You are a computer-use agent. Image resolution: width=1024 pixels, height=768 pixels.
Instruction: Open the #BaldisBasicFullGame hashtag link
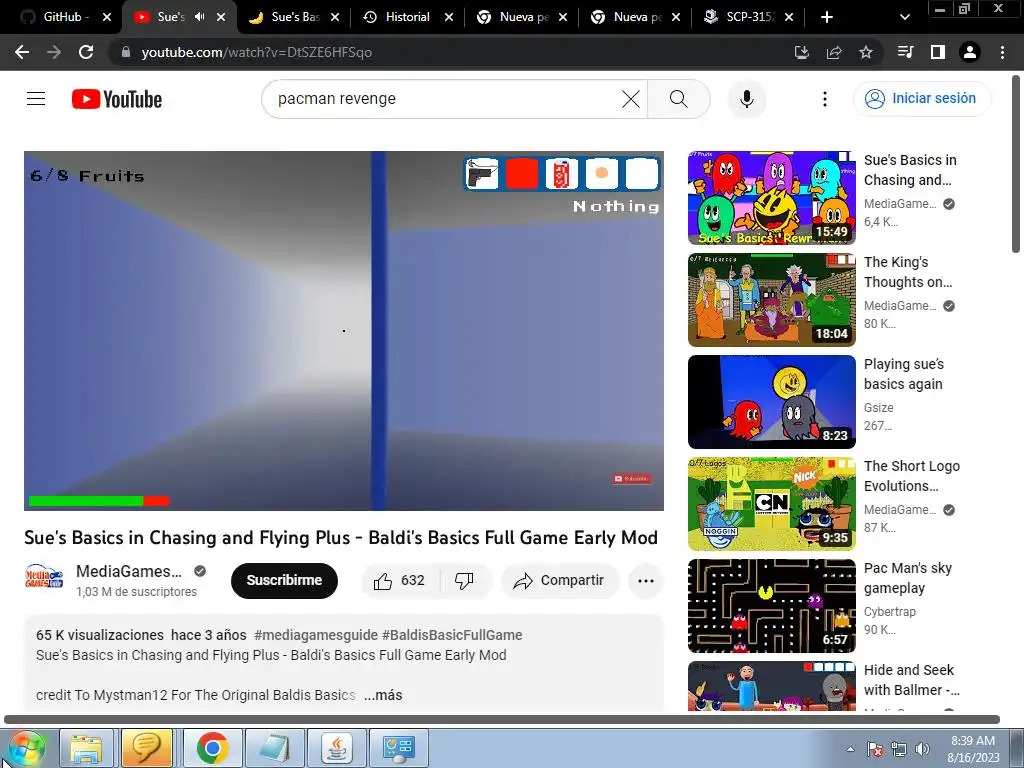[452, 635]
